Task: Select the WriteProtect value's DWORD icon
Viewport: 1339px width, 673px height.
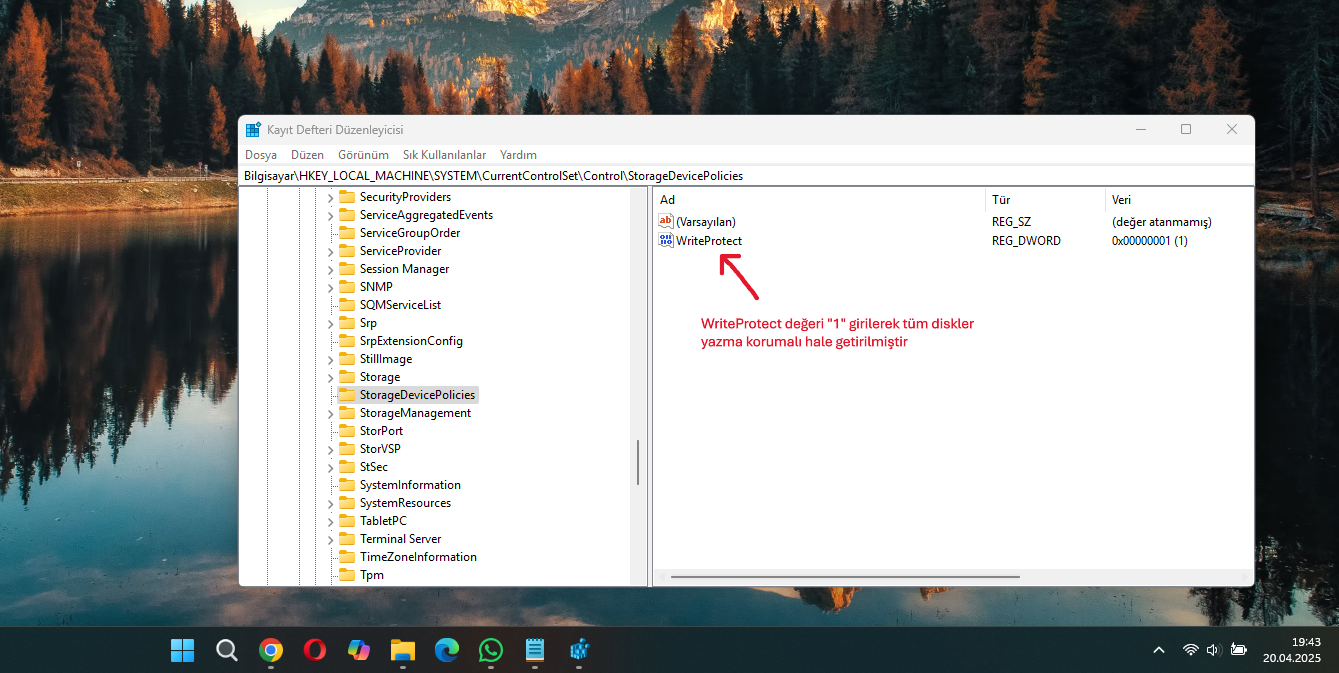Action: coord(666,241)
